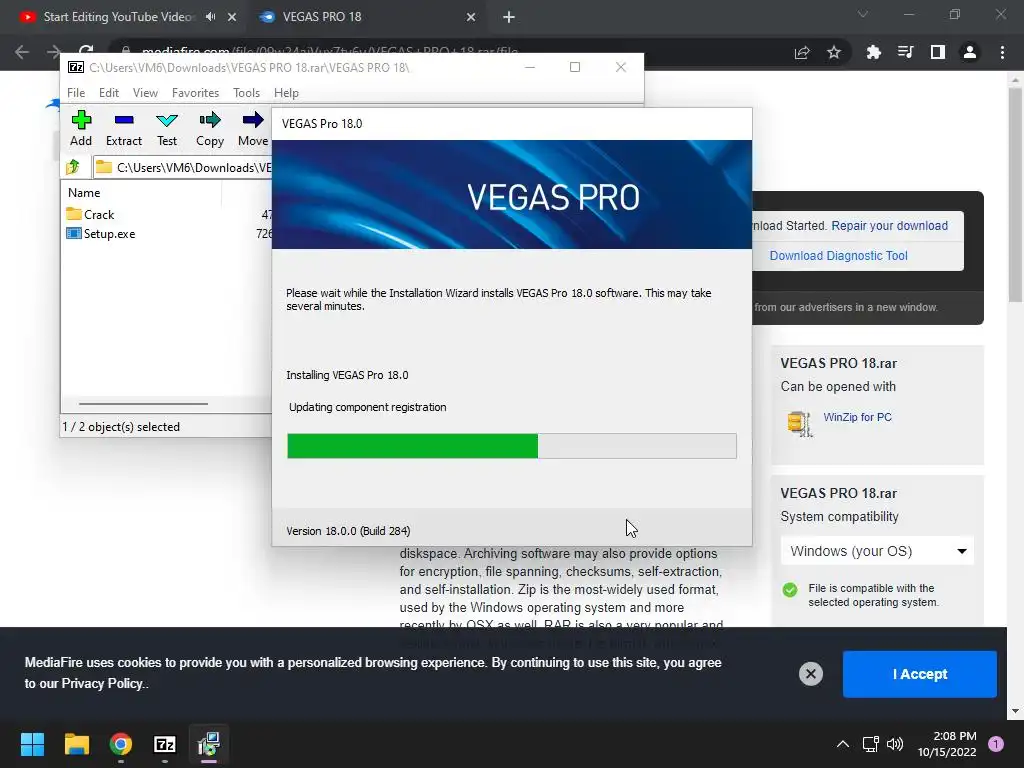This screenshot has width=1024, height=768.
Task: Open Chrome extensions puzzle icon
Action: point(873,52)
